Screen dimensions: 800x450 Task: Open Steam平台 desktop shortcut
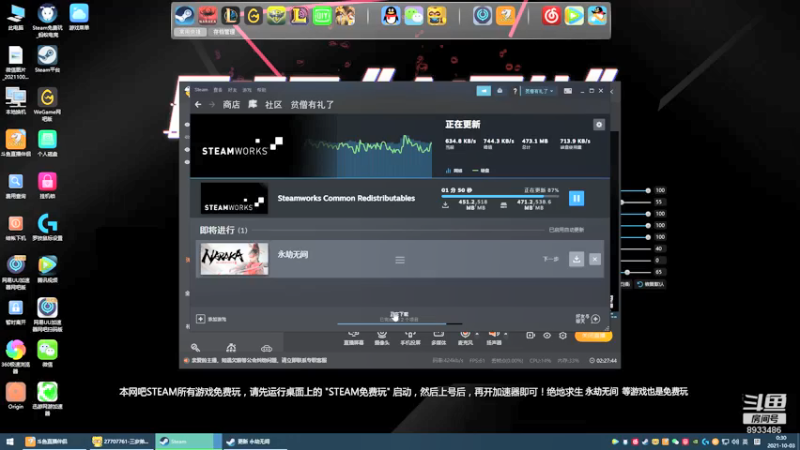[47, 59]
